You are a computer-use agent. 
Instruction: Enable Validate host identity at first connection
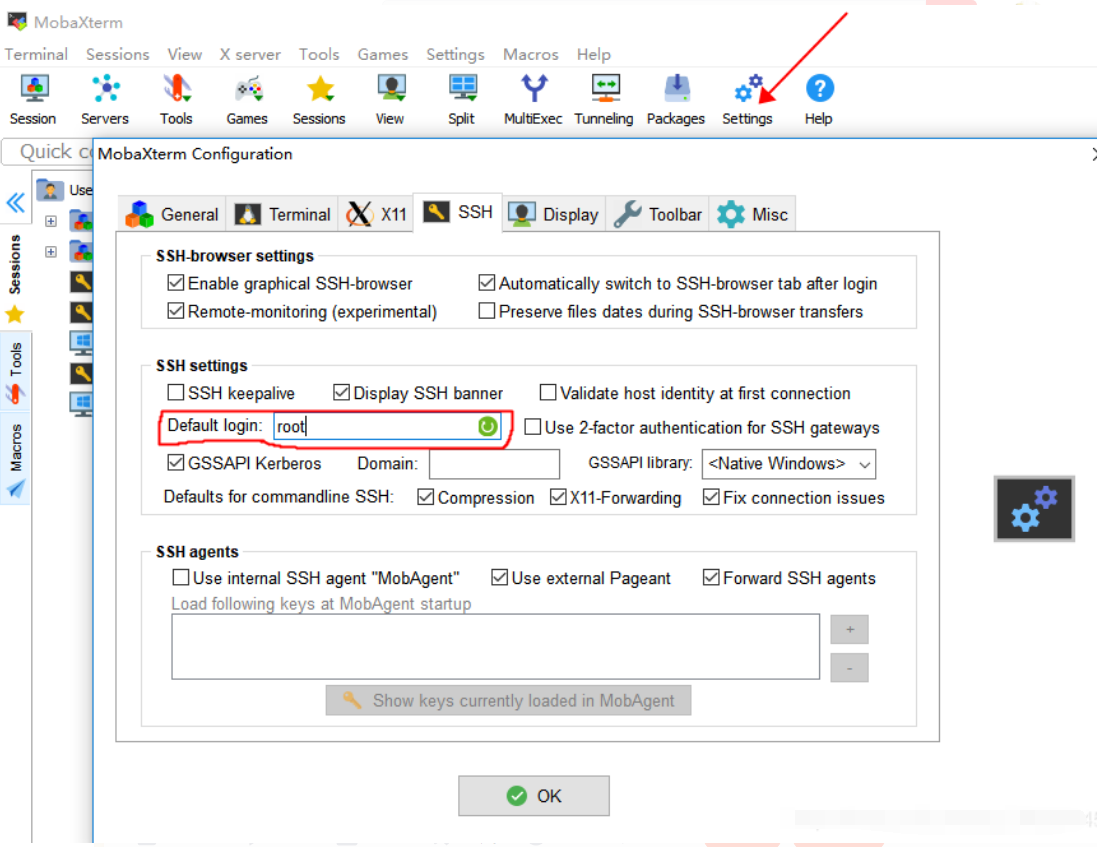click(x=548, y=392)
